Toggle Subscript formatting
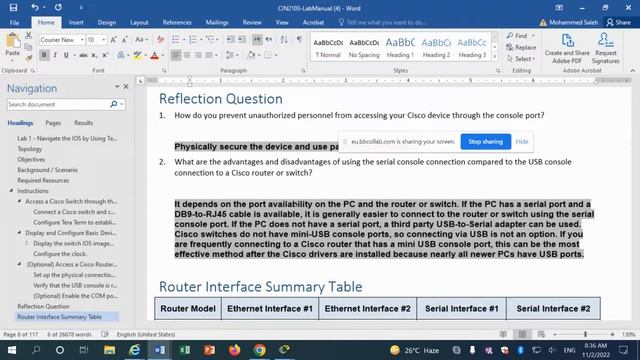640x360 pixels. 94,55
